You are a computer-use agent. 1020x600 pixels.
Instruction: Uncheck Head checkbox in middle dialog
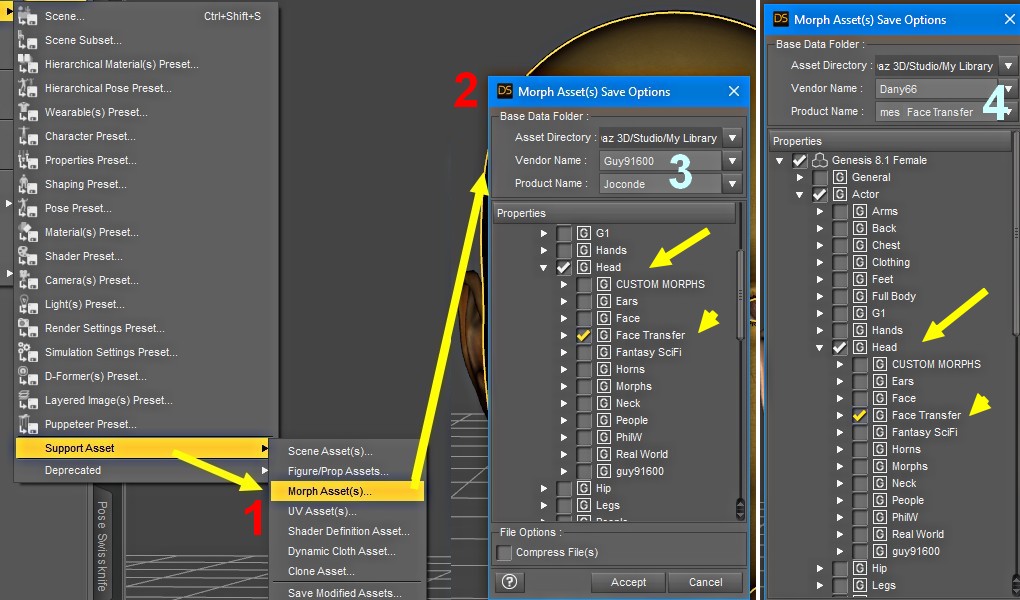pos(564,267)
